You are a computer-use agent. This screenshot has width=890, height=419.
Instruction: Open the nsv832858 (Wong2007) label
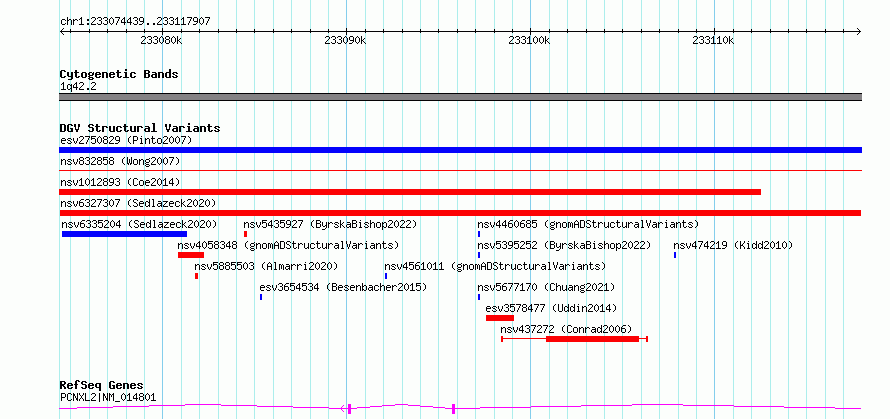click(120, 161)
